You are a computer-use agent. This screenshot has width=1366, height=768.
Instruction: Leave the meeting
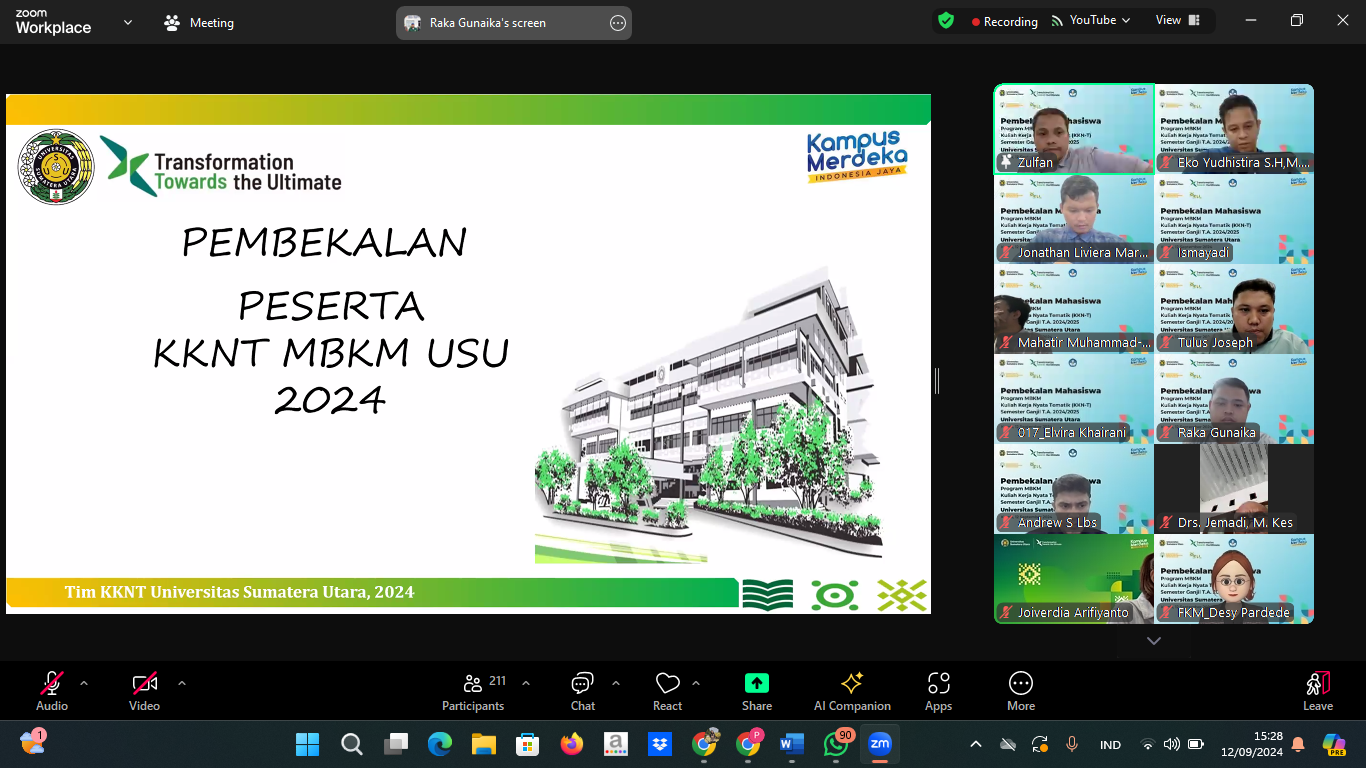coord(1318,692)
